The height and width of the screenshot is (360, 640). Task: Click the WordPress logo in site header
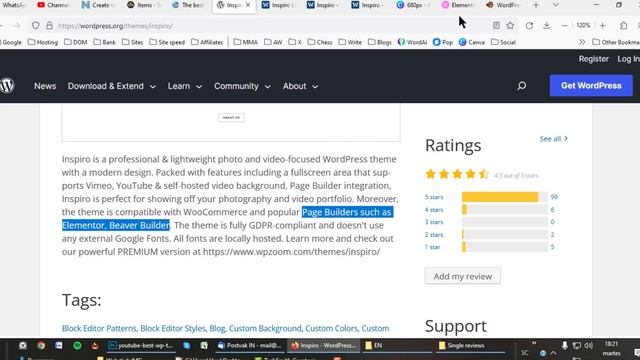(7, 85)
